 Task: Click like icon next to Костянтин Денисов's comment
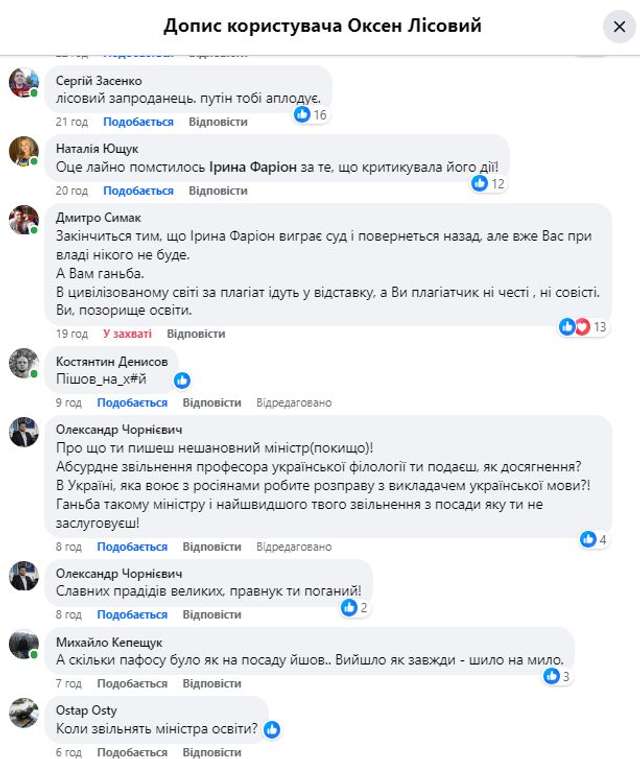tap(182, 380)
